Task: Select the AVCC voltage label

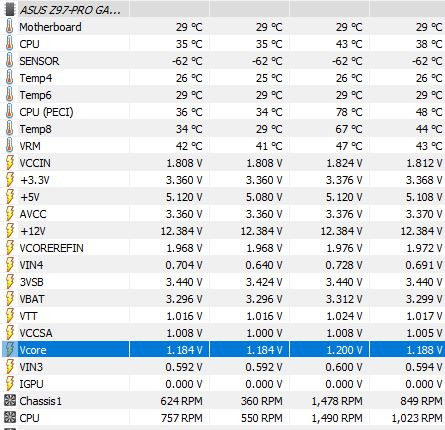Action: 33,214
